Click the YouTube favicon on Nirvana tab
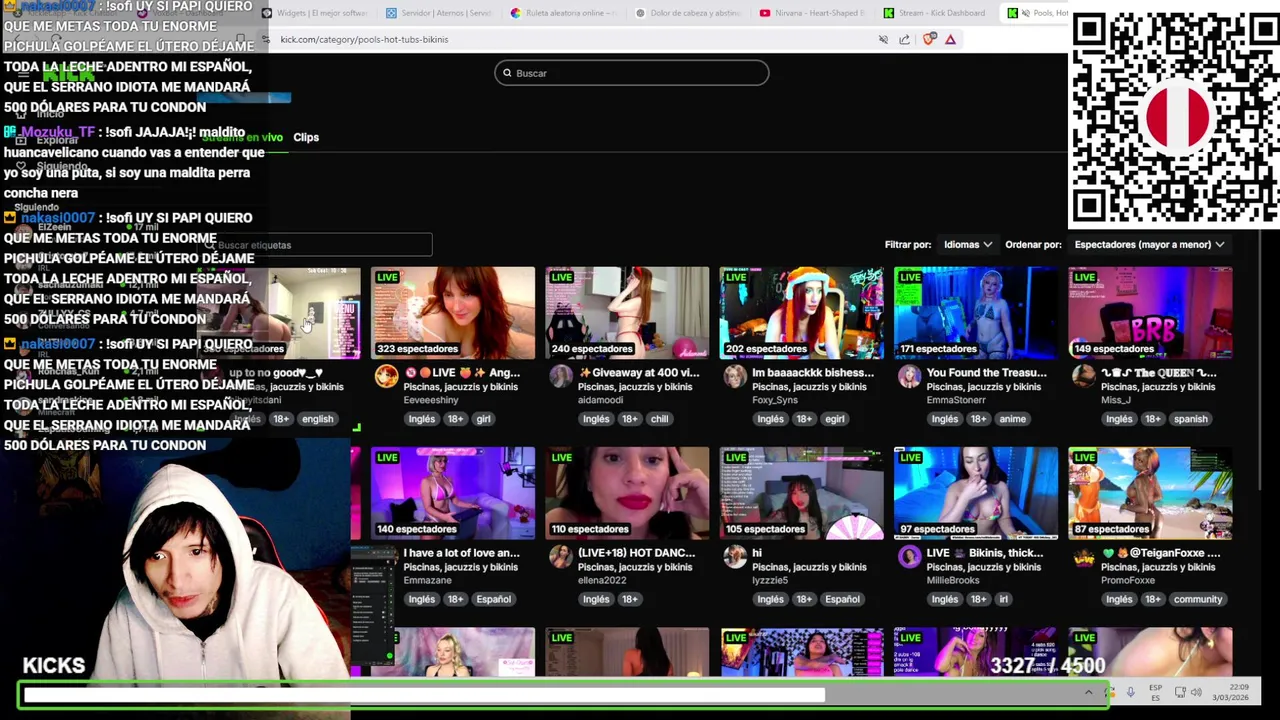The image size is (1280, 720). pos(765,13)
